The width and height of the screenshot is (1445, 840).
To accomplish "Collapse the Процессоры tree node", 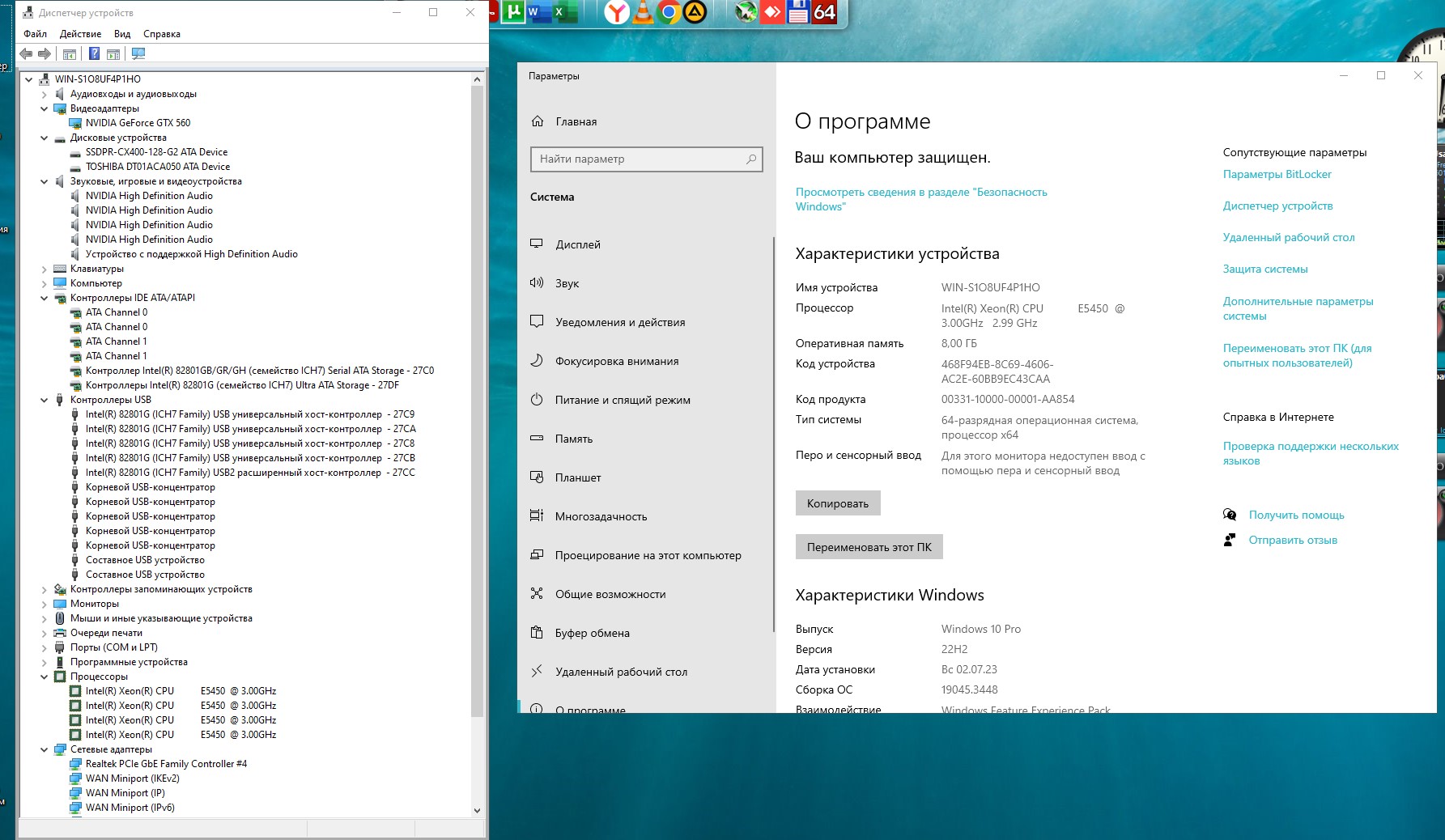I will click(x=45, y=677).
